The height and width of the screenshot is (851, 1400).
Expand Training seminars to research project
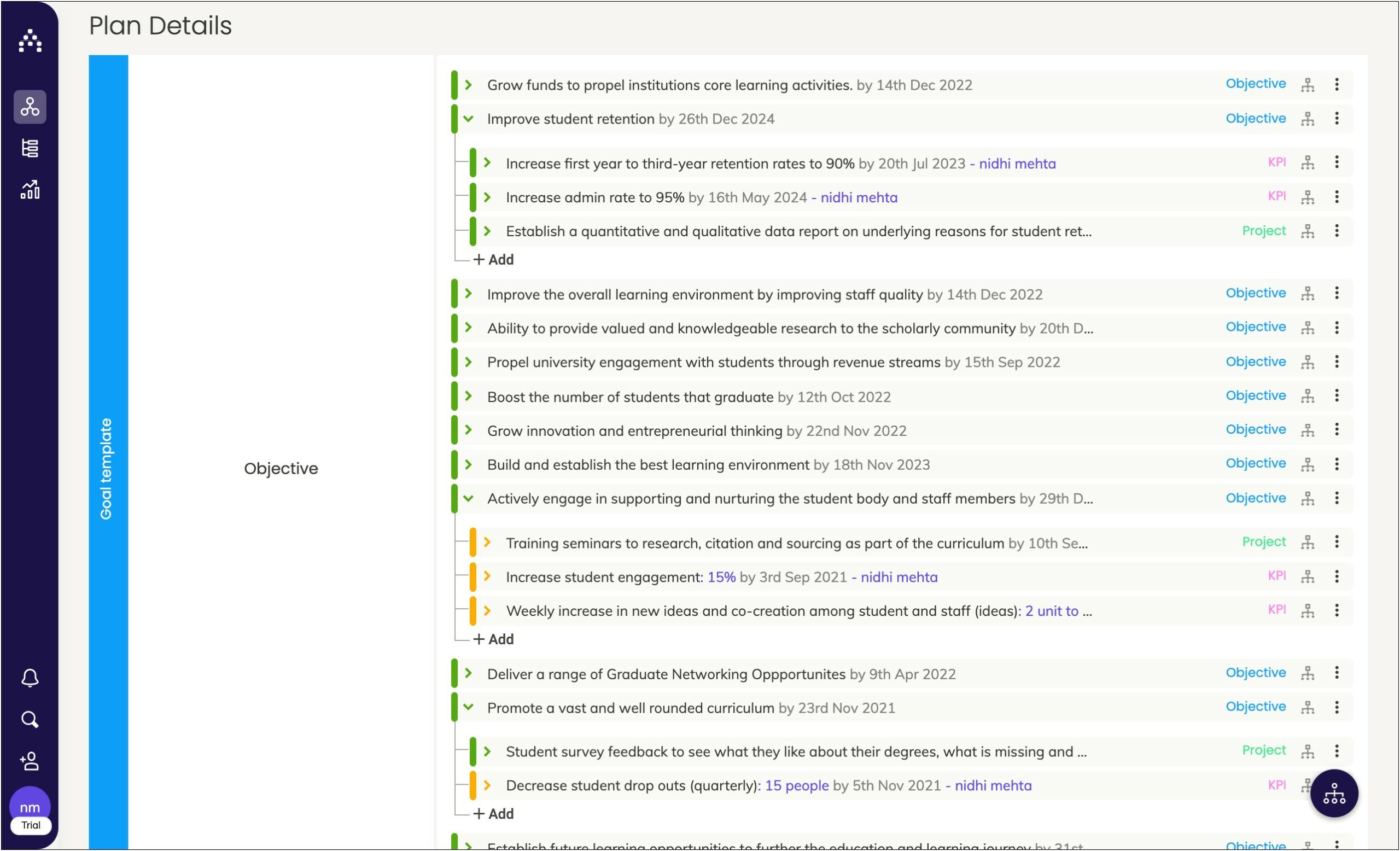tap(487, 542)
